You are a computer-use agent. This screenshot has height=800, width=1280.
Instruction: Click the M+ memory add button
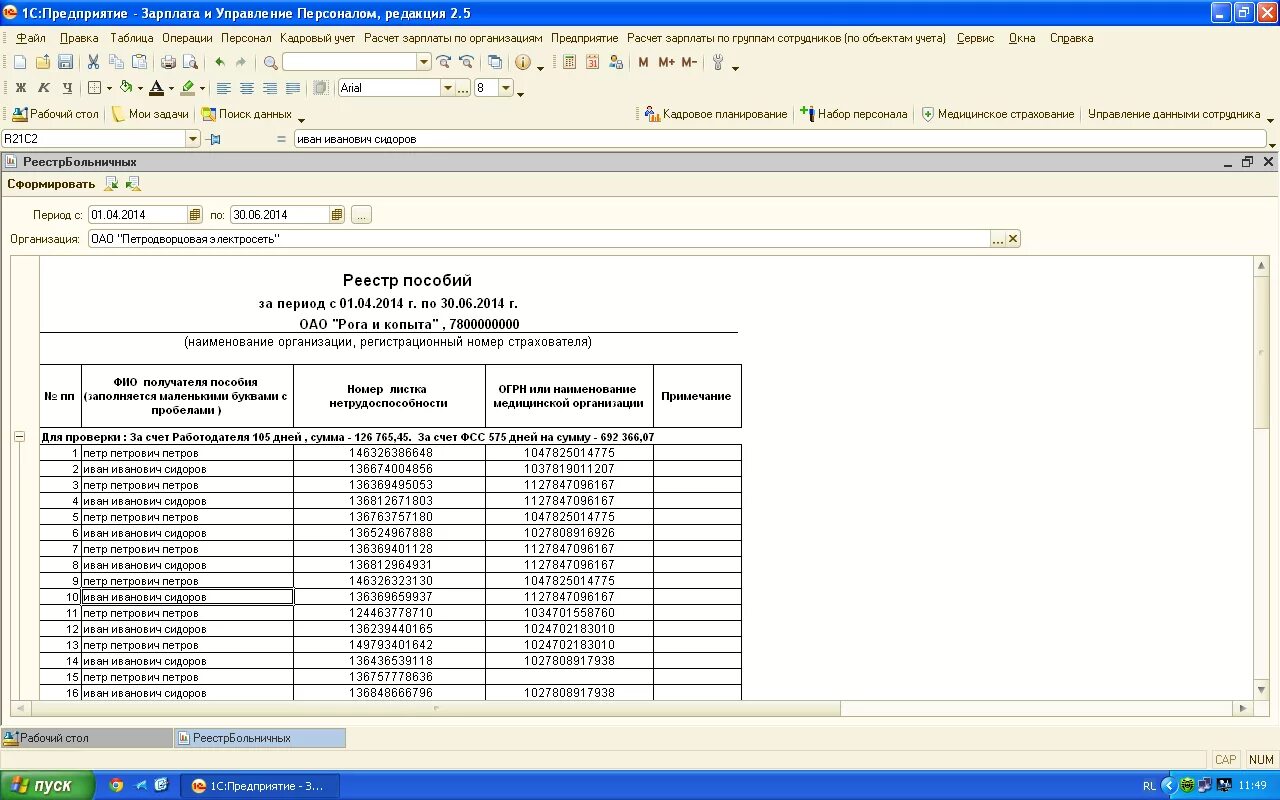click(x=666, y=62)
